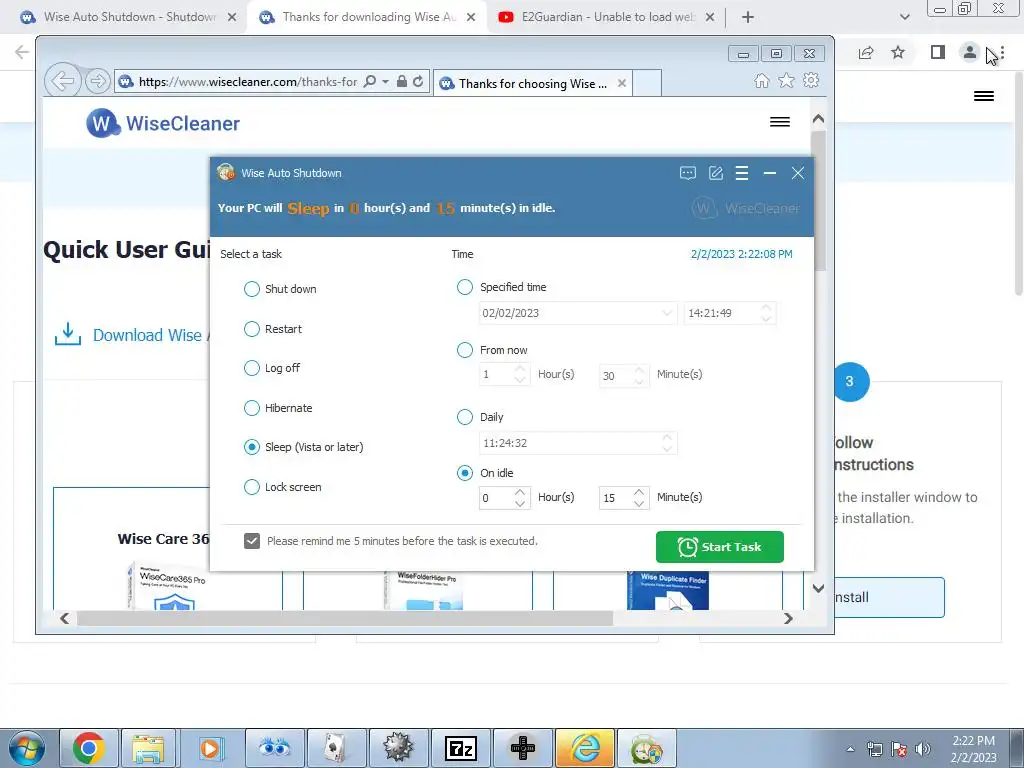
Task: Increase On idle minutes stepper
Action: click(639, 492)
